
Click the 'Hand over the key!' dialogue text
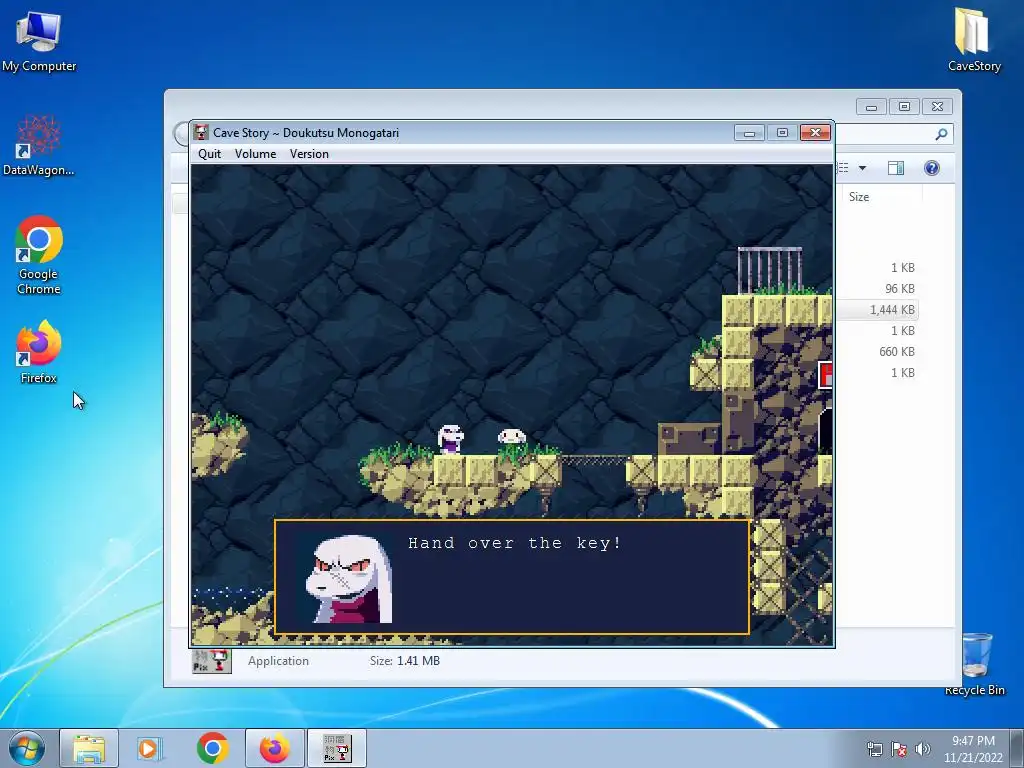(515, 543)
